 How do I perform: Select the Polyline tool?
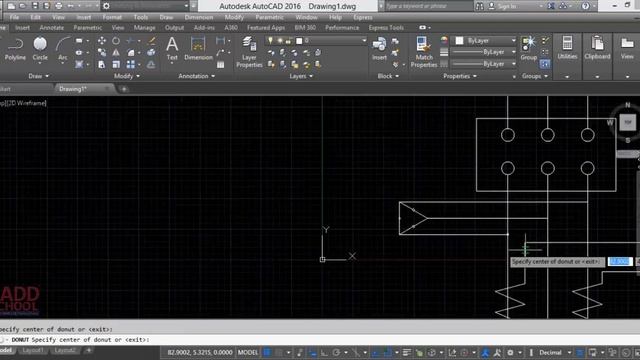pos(15,49)
